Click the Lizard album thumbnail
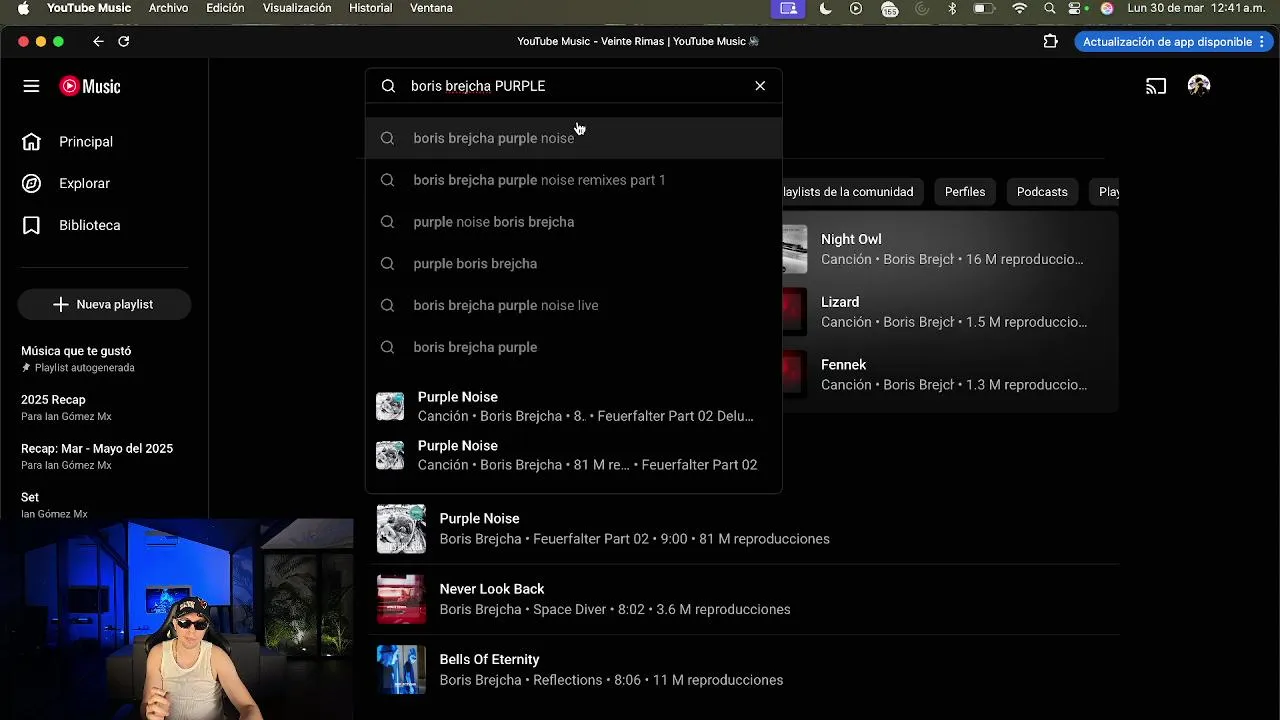Screen dimensions: 1280x720 [794, 312]
